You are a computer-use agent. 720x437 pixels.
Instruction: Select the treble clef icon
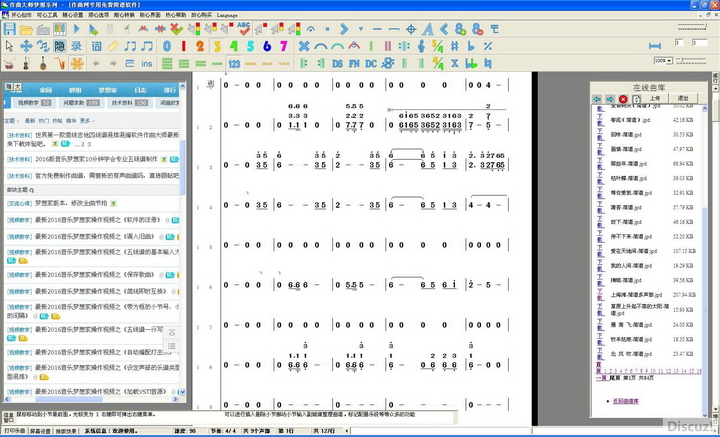click(x=421, y=46)
